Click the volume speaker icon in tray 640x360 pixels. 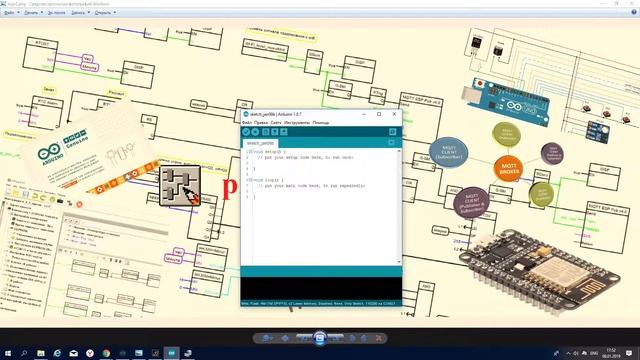576,353
